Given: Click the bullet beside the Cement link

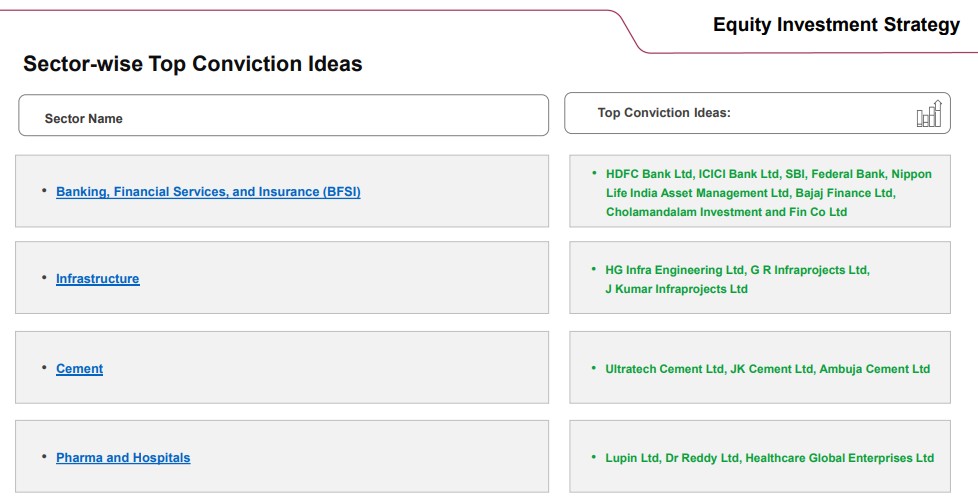Looking at the screenshot, I should click(x=44, y=368).
